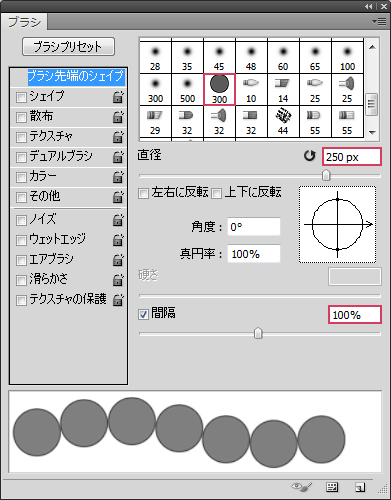The image size is (391, 500).
Task: Select the 44 splatter brush thumbnail
Action: 283,121
